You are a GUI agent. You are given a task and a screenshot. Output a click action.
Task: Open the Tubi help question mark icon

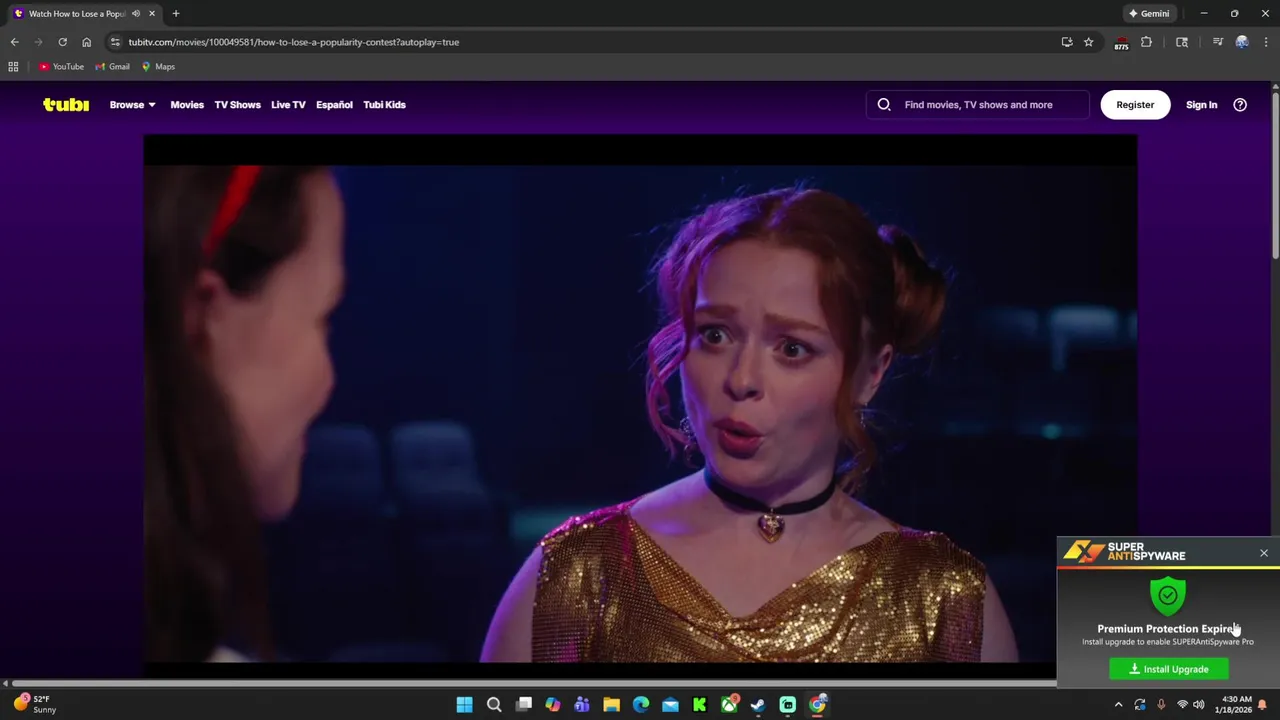[1240, 104]
